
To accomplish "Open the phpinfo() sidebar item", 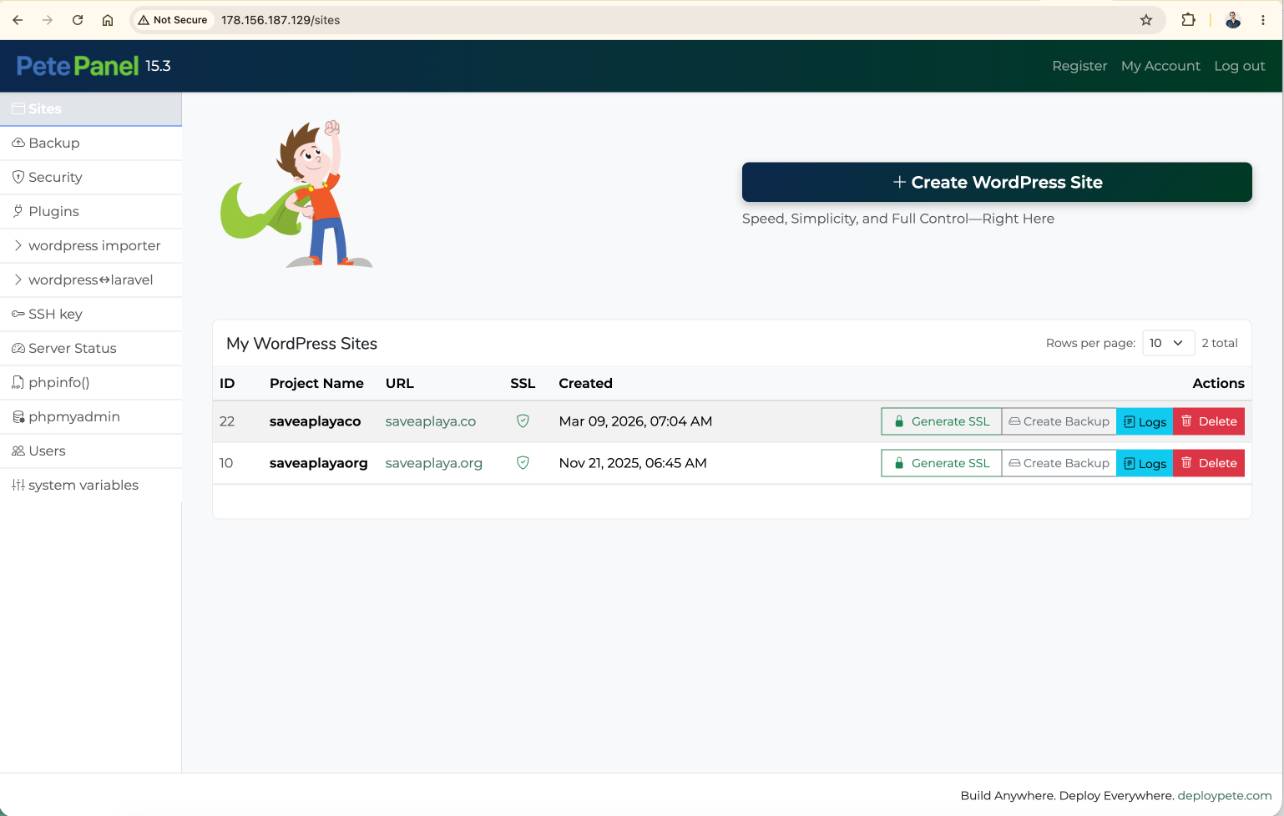I will click(91, 382).
